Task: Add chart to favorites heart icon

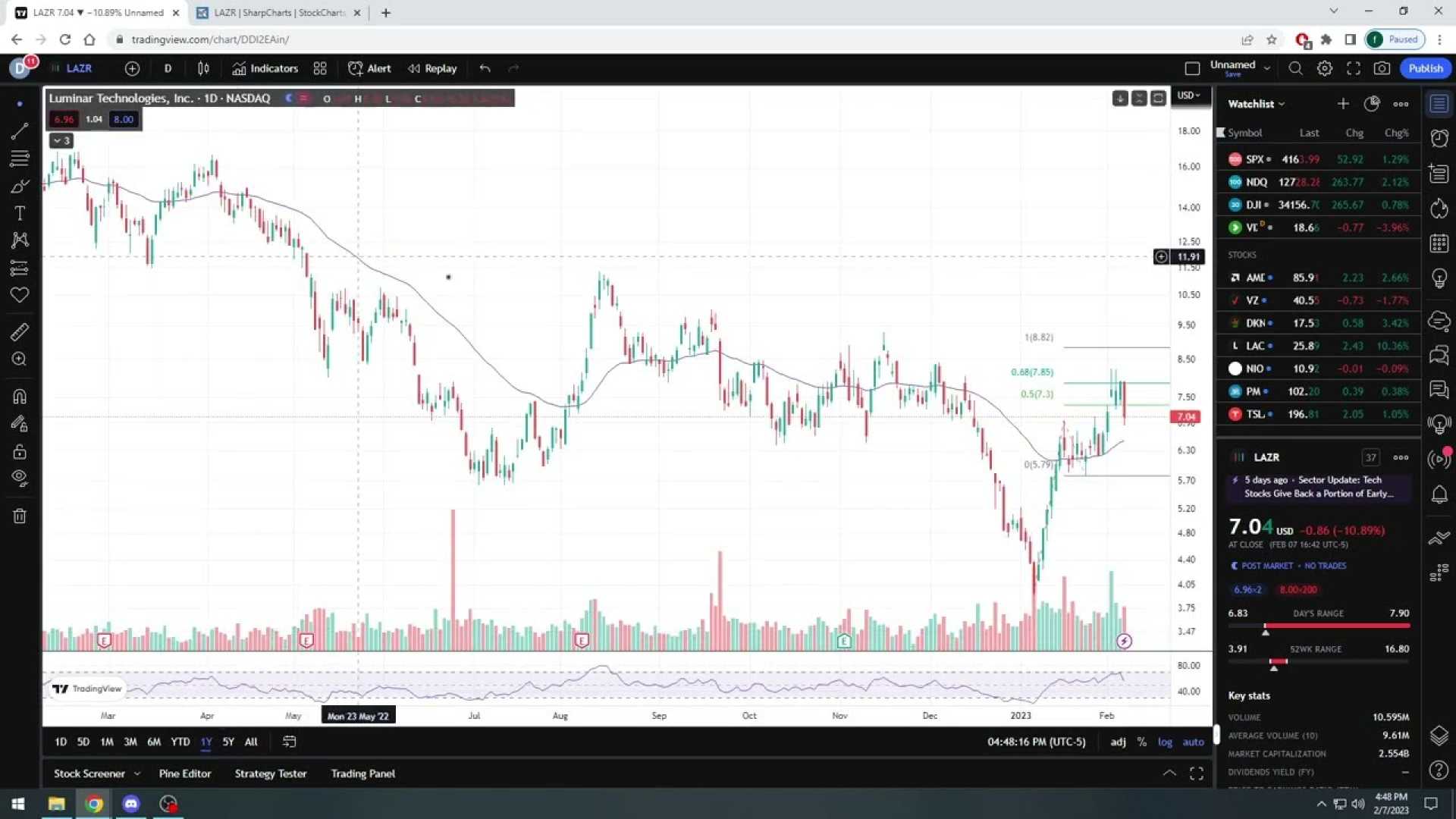Action: point(20,295)
